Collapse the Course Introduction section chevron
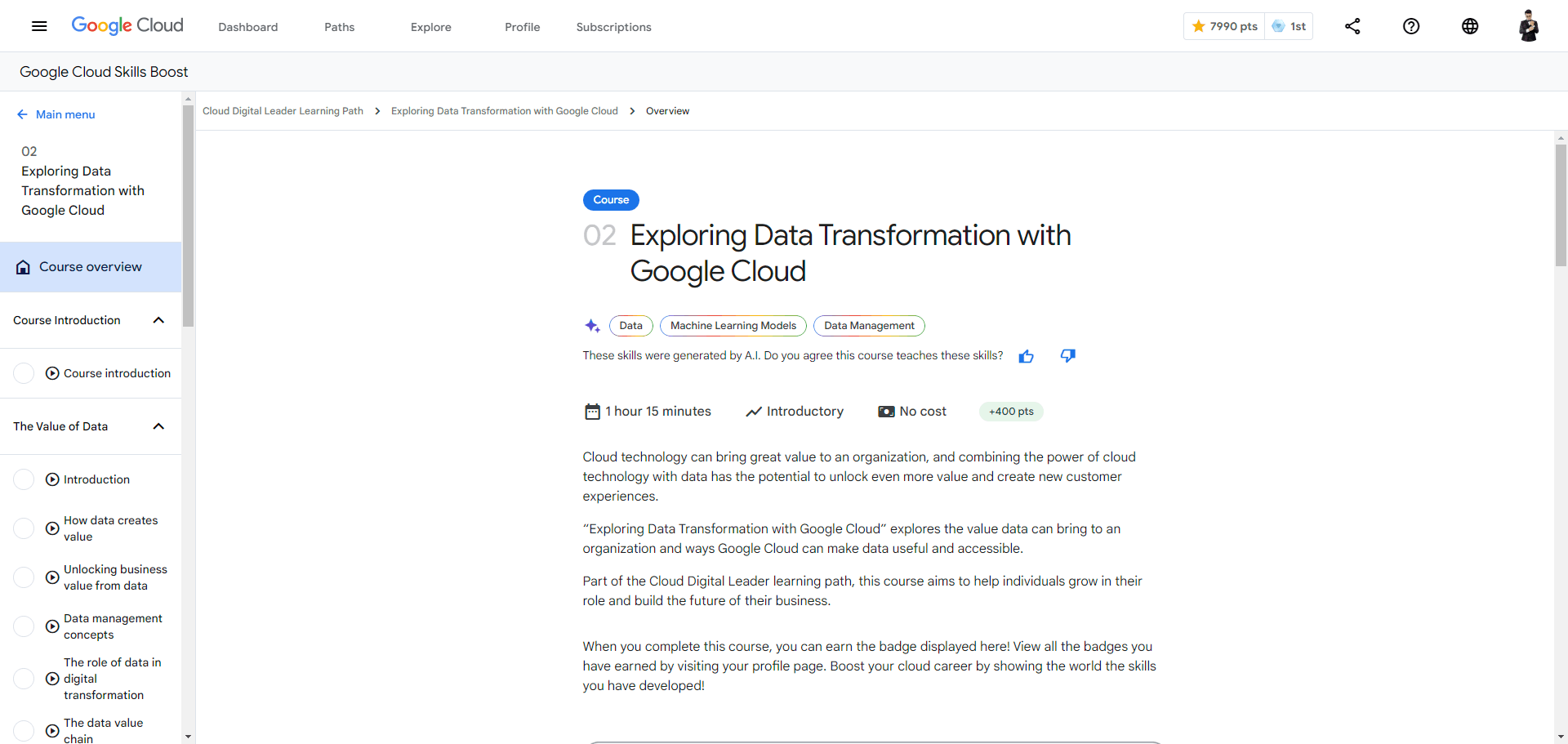This screenshot has width=1568, height=744. (x=159, y=320)
